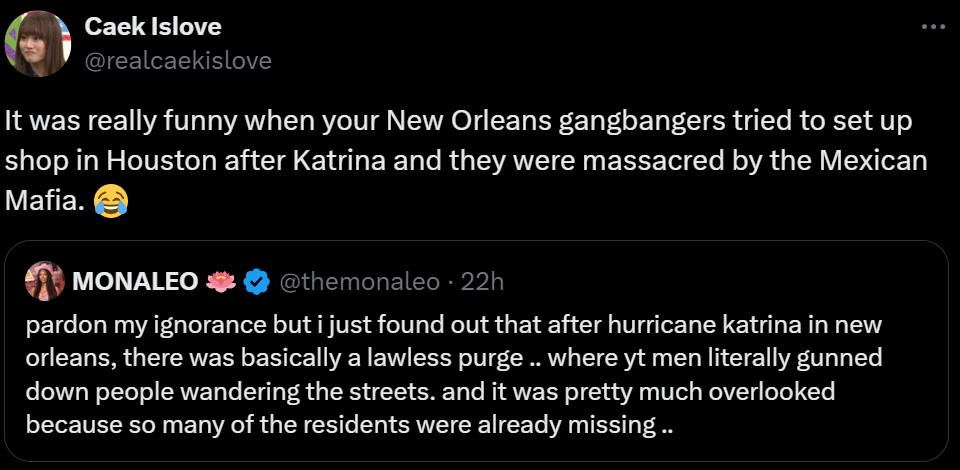
Task: Click Caek Islove's profile avatar
Action: [38, 43]
